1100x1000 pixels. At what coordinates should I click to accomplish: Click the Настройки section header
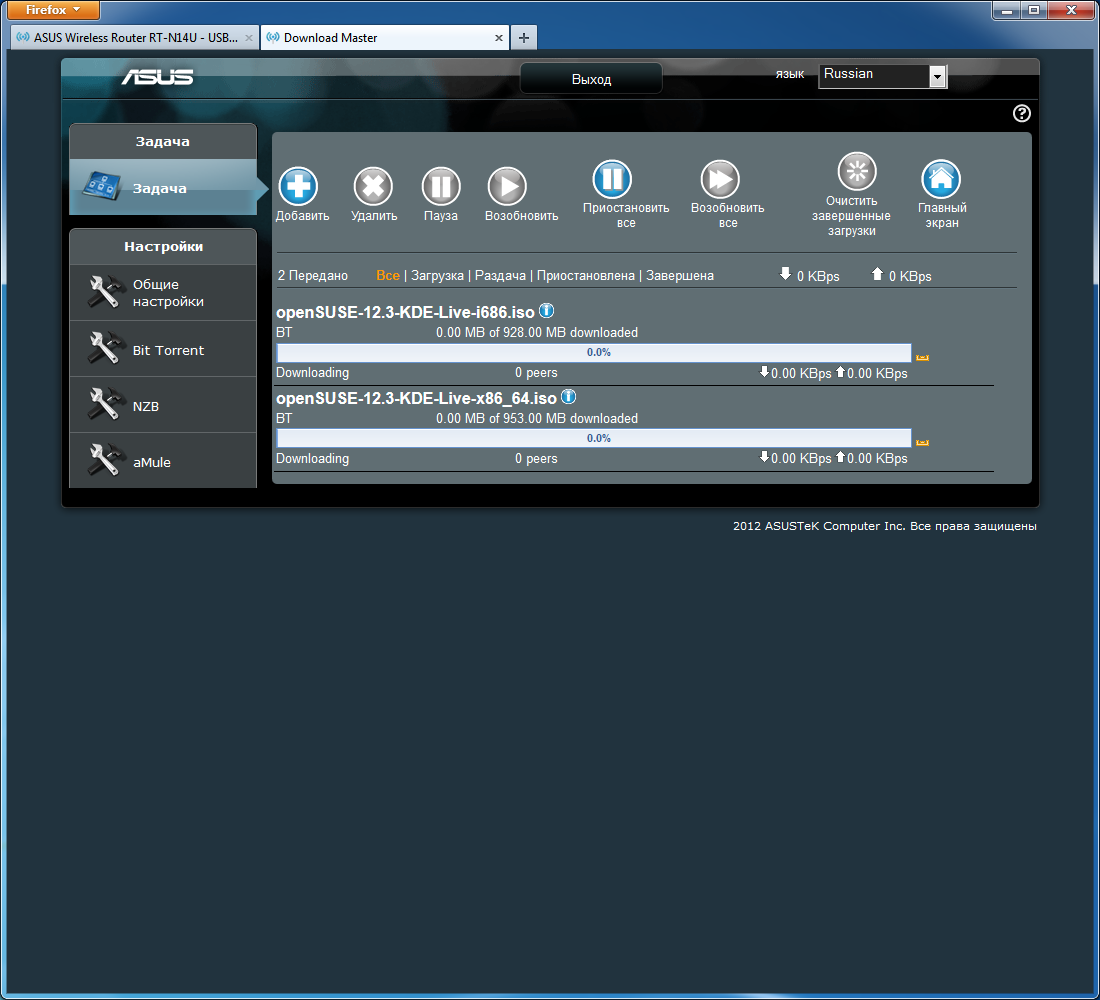tap(163, 247)
